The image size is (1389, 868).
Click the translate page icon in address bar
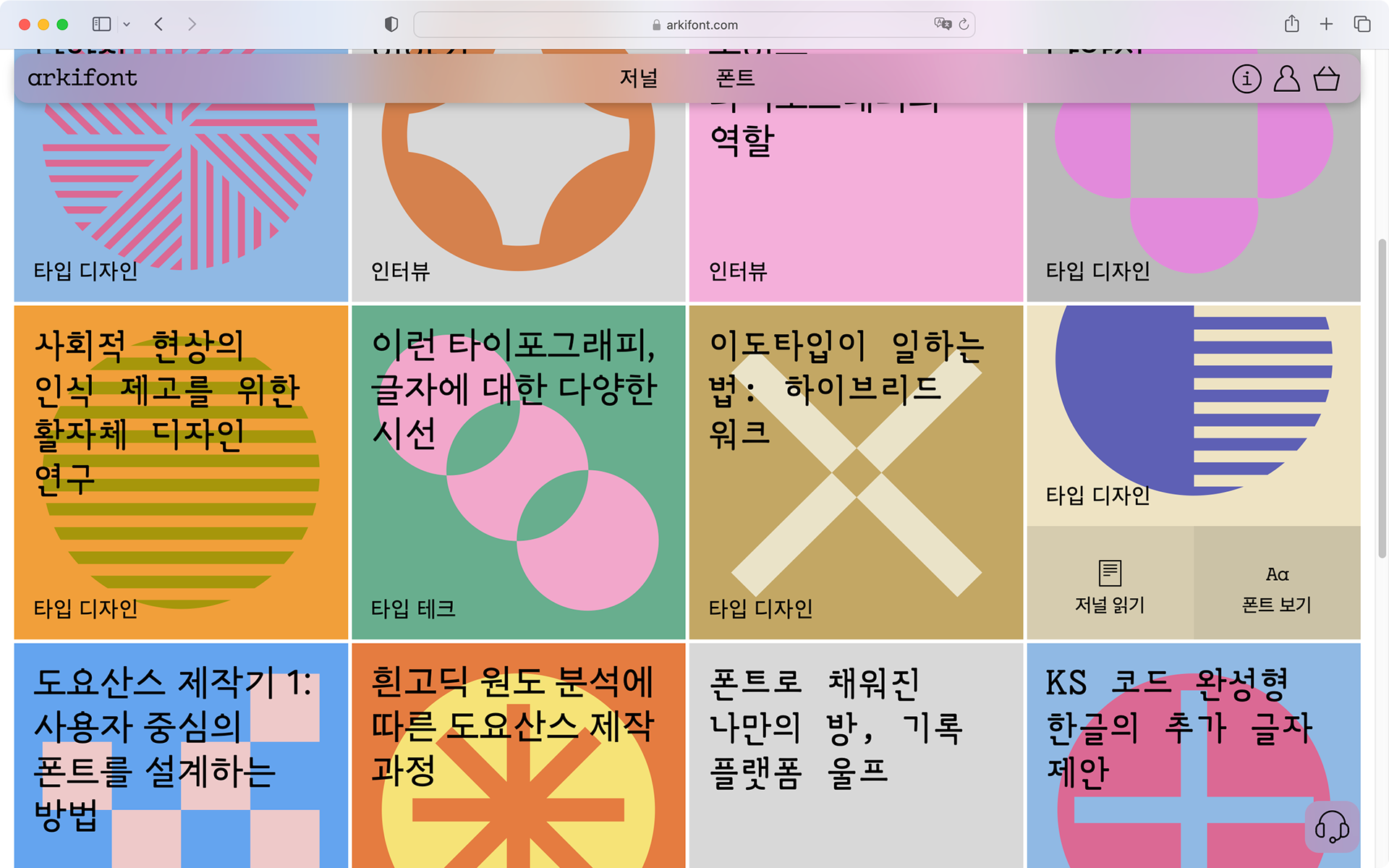[x=942, y=24]
